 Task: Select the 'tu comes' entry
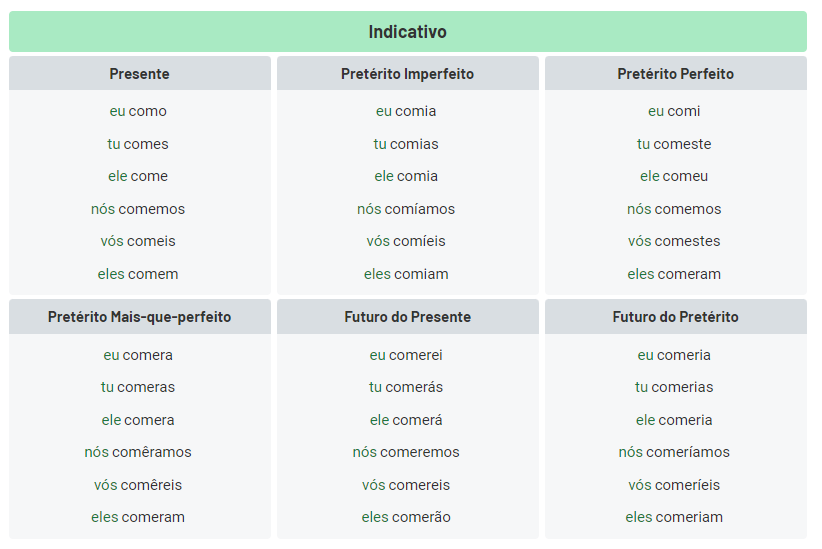point(138,144)
